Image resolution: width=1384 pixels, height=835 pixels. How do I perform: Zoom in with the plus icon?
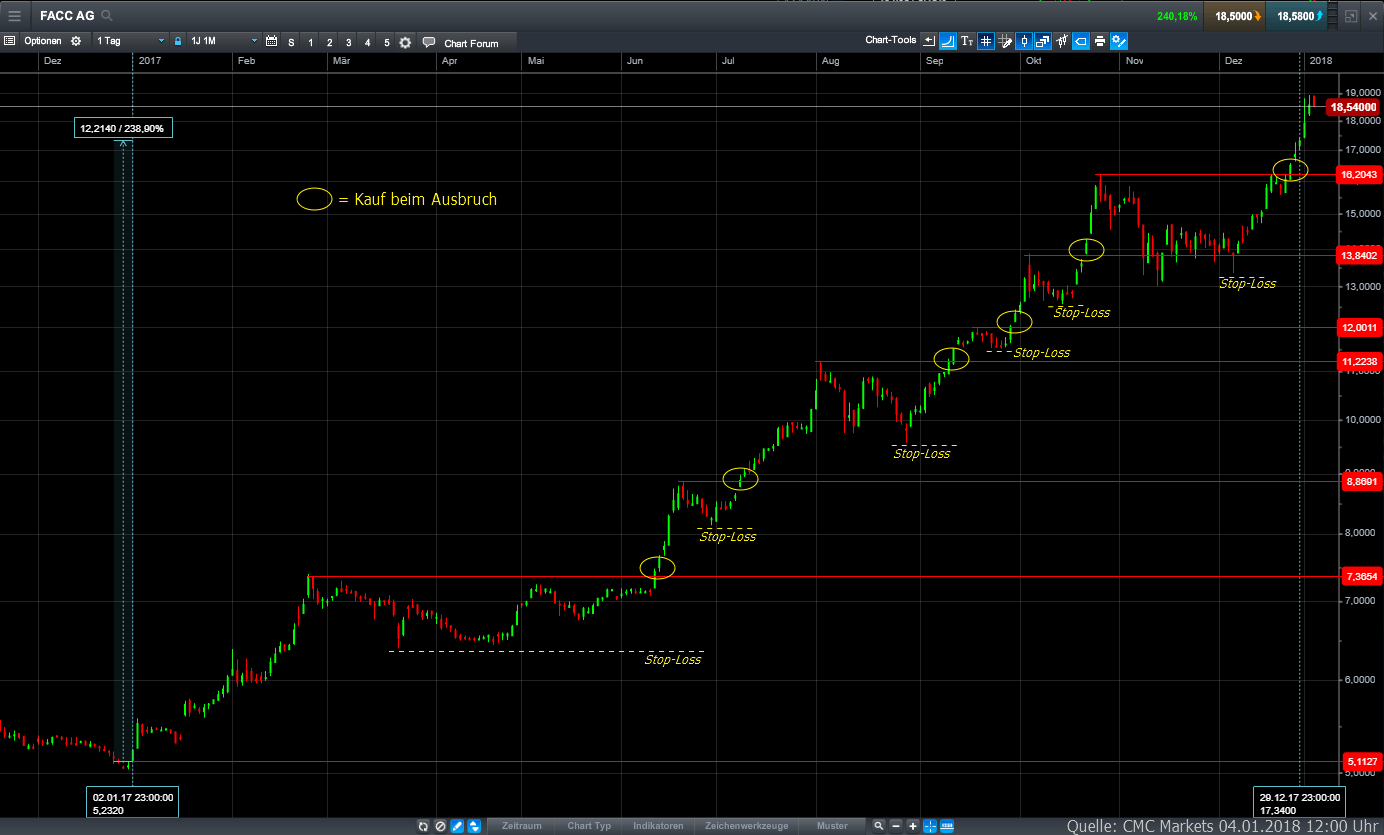pos(913,826)
